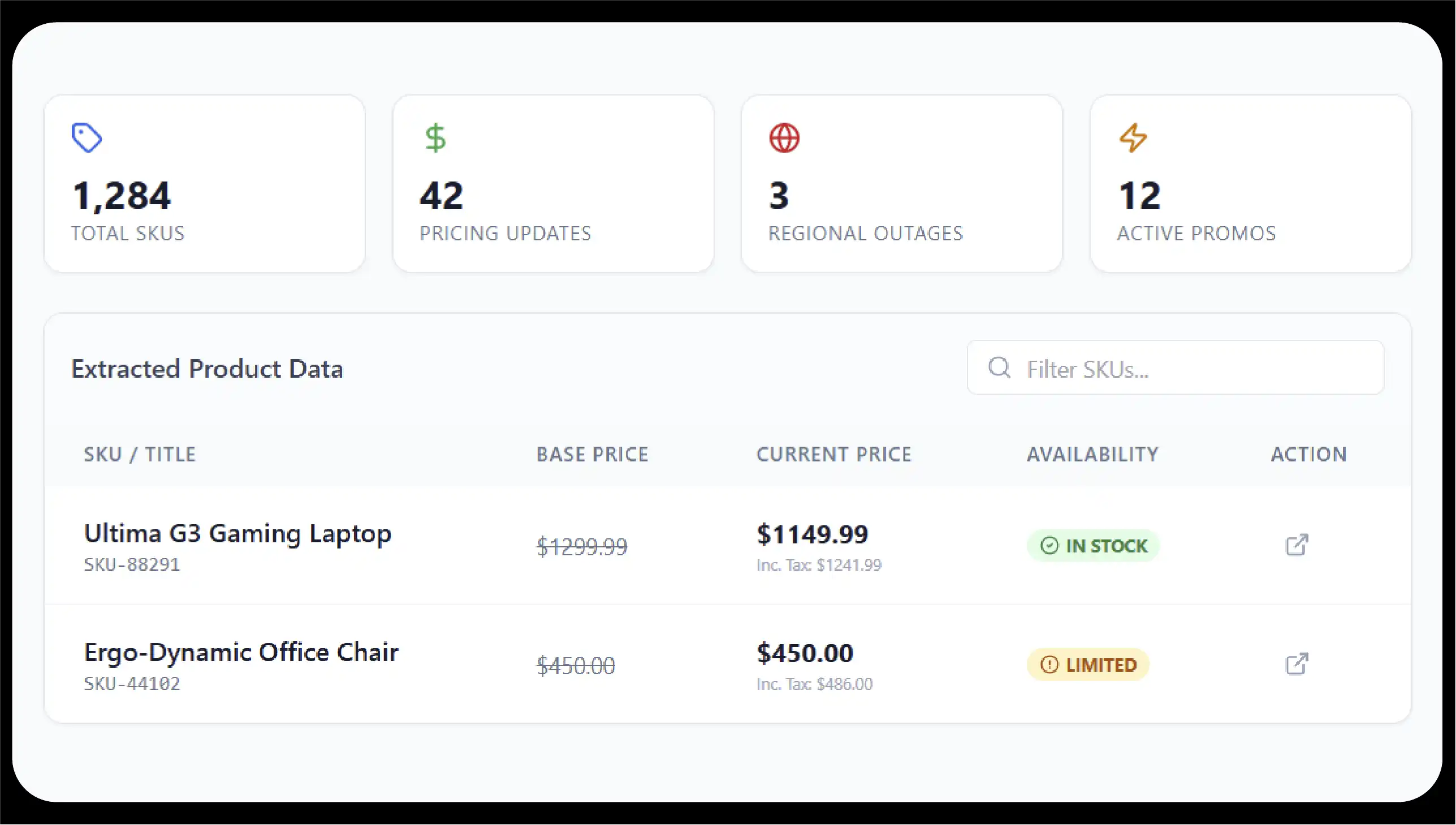Click the green dollar sign icon
This screenshot has width=1456, height=825.
(x=435, y=138)
